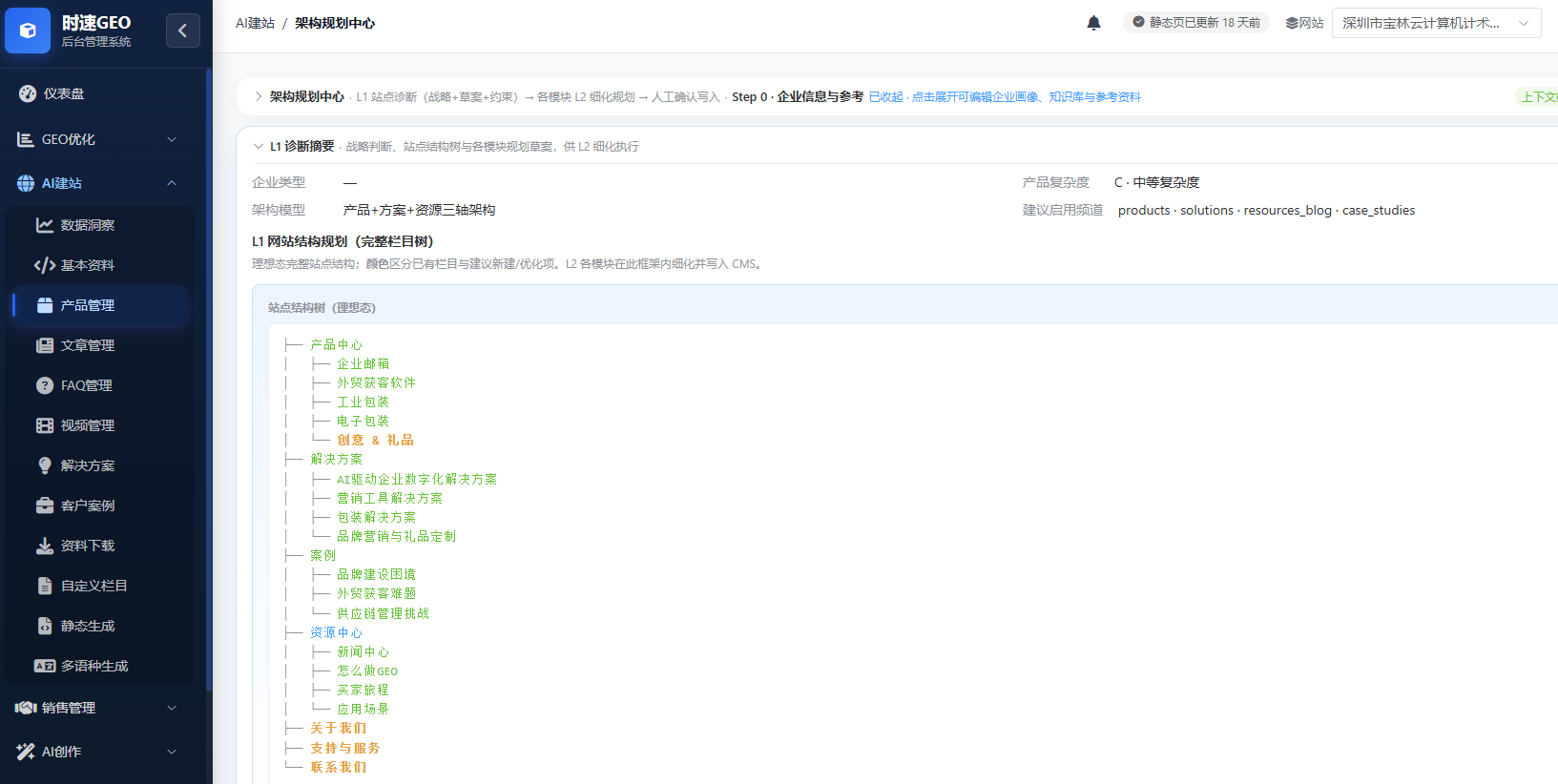
Task: Select 联系我们 orange tree node
Action: pyautogui.click(x=339, y=767)
